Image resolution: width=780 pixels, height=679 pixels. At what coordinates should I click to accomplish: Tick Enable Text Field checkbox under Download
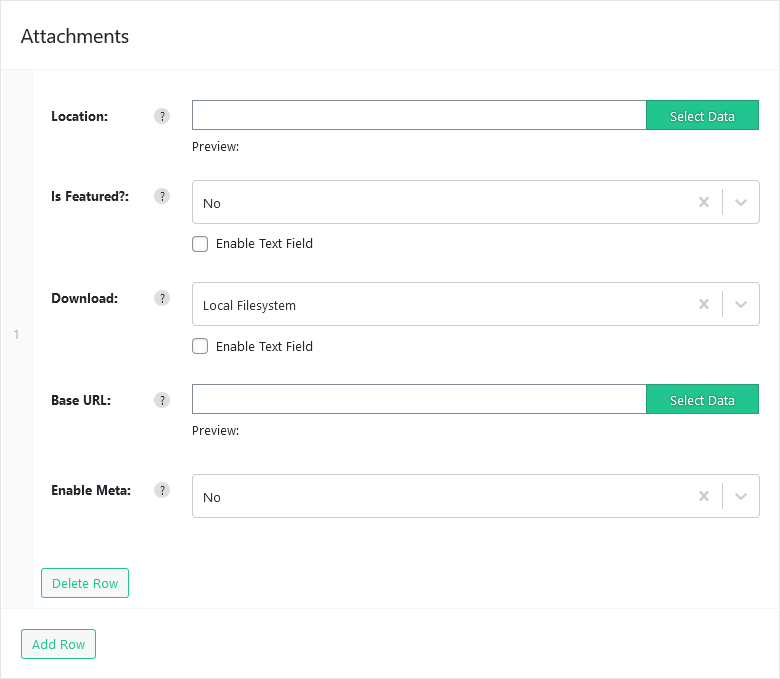coord(200,346)
